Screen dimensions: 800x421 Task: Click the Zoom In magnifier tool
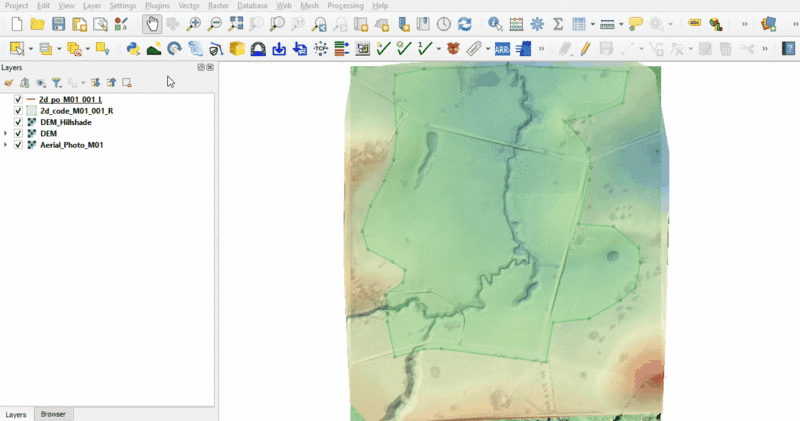click(x=193, y=24)
